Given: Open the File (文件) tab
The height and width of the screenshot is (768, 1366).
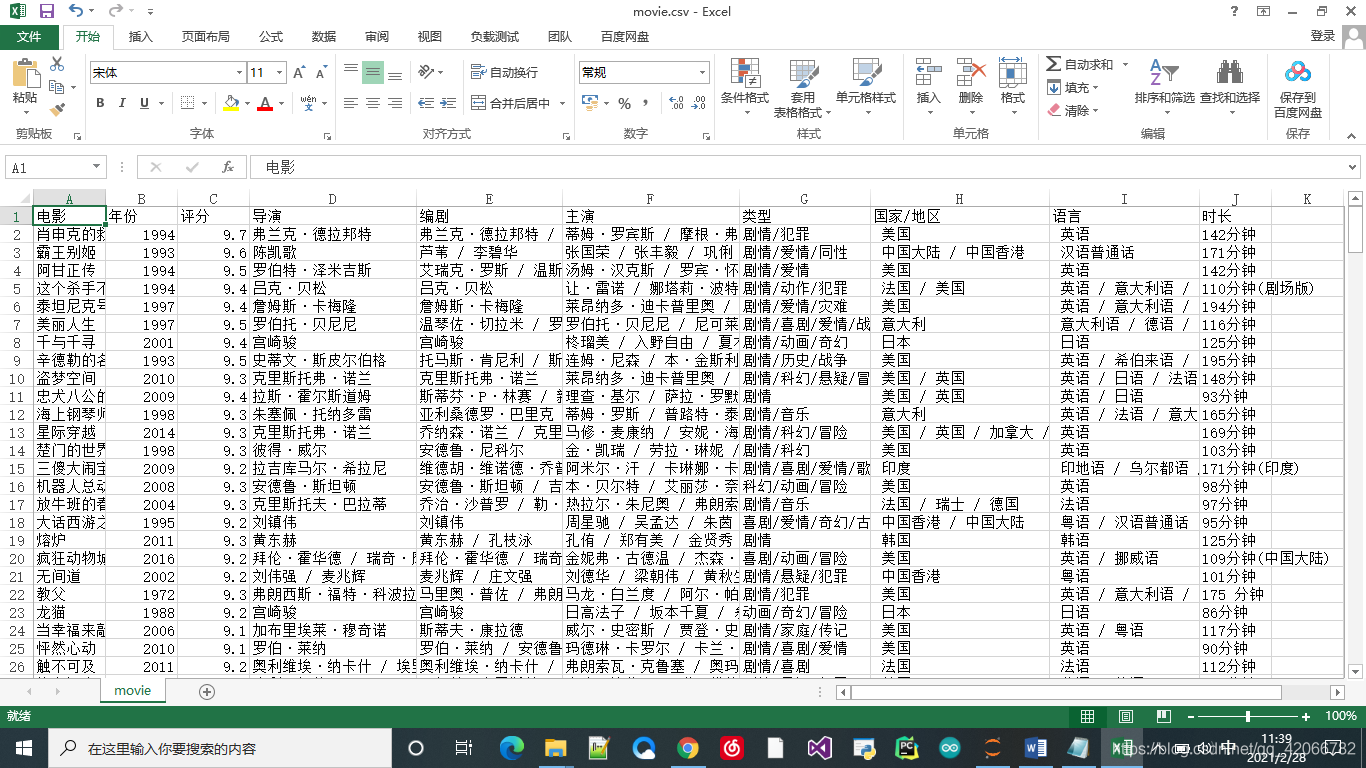Looking at the screenshot, I should click(x=29, y=37).
